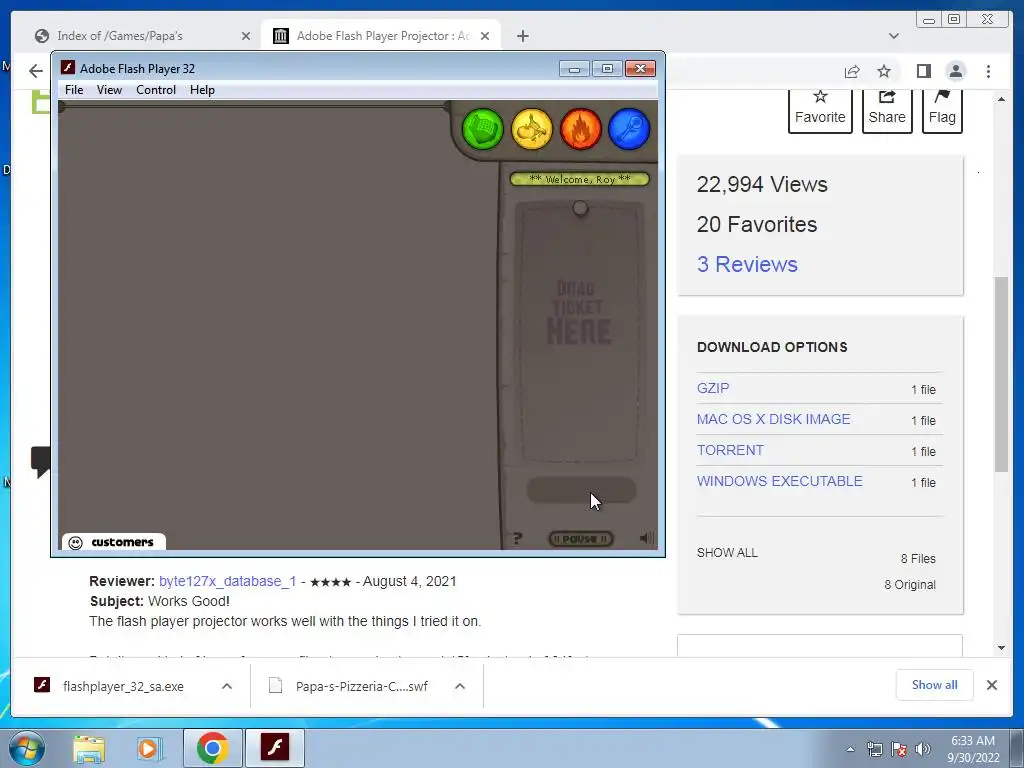Click the game help question mark

point(517,539)
